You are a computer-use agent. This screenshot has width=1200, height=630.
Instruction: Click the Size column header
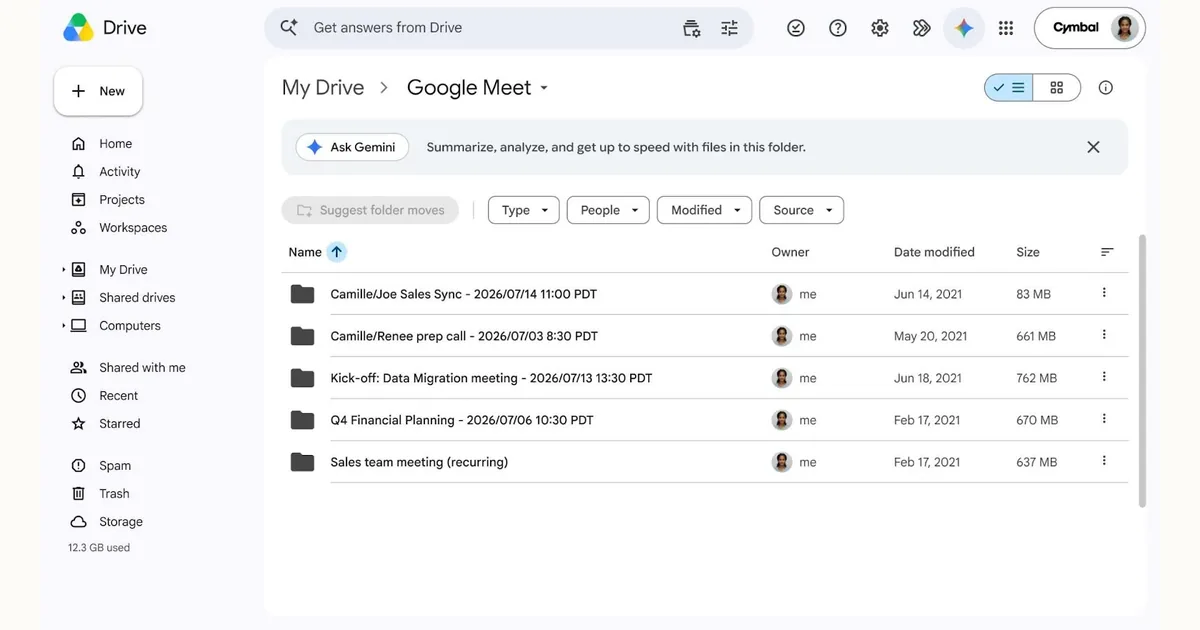pos(1028,252)
